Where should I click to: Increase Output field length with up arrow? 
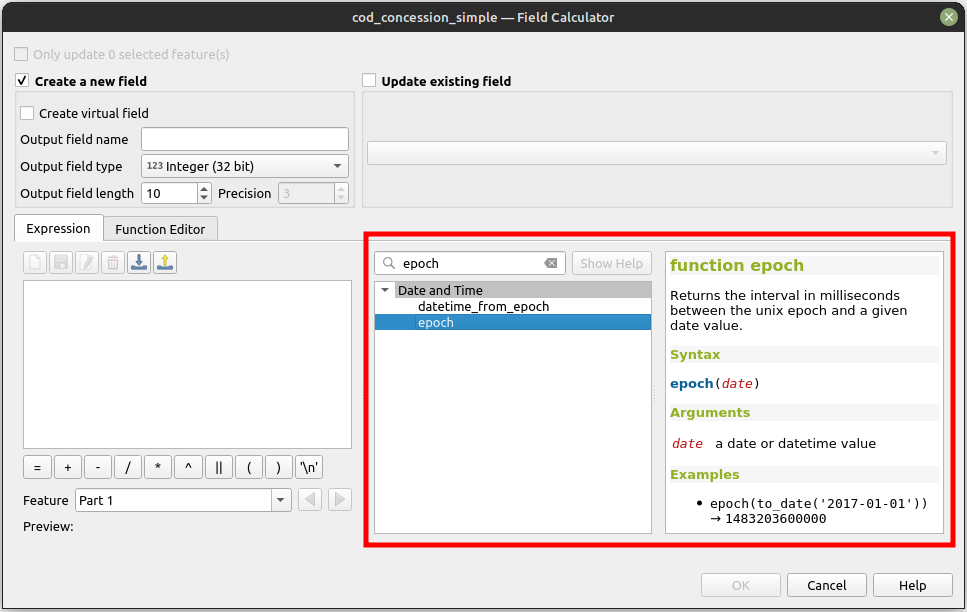coord(205,189)
